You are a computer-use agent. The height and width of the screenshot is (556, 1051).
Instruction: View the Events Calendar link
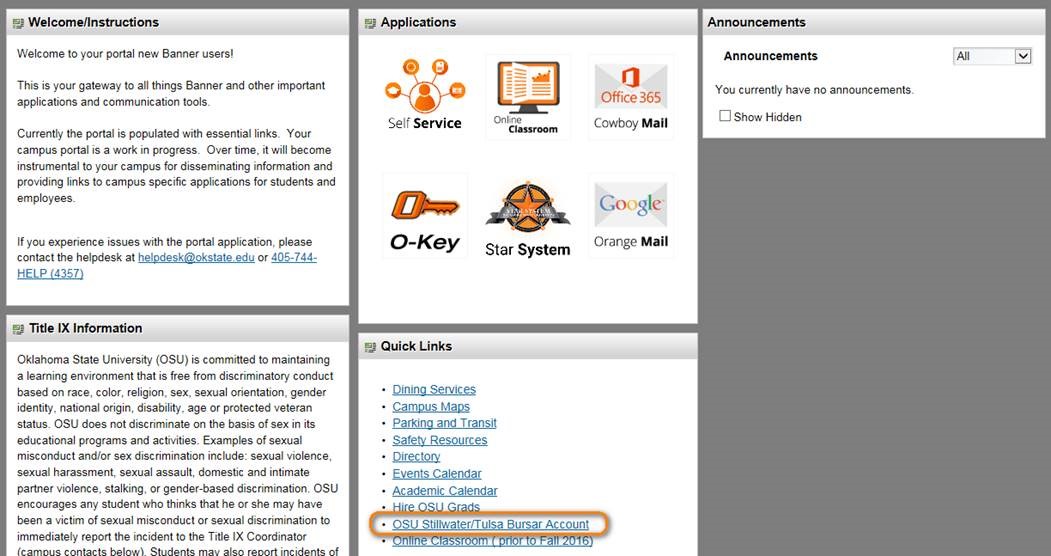click(437, 474)
